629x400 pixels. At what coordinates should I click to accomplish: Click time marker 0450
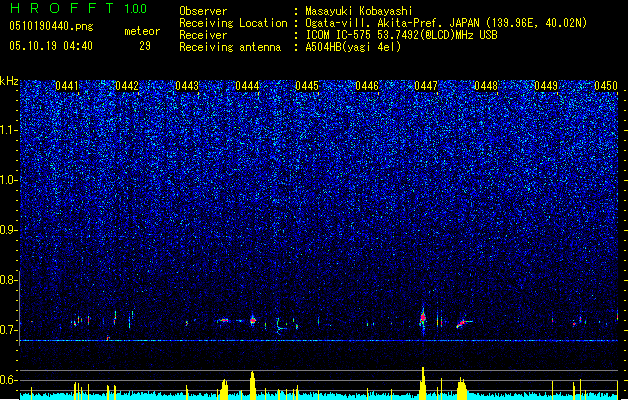tap(606, 86)
